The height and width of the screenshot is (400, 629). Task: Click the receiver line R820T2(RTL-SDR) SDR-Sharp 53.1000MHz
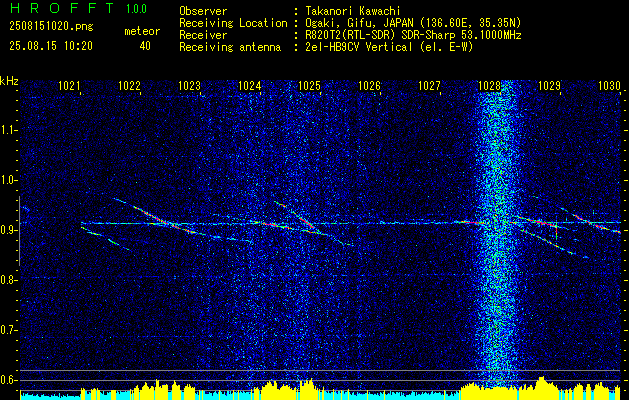pos(414,35)
